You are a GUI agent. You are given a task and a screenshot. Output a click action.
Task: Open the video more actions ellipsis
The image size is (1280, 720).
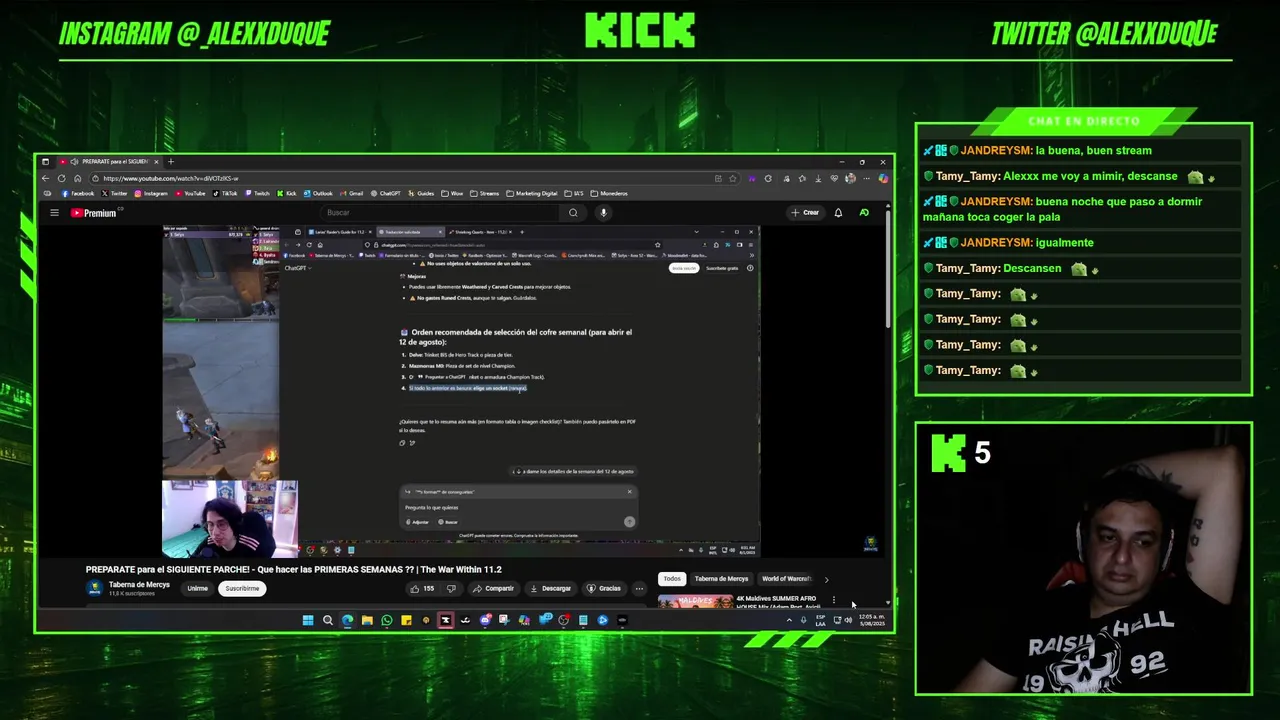point(639,588)
